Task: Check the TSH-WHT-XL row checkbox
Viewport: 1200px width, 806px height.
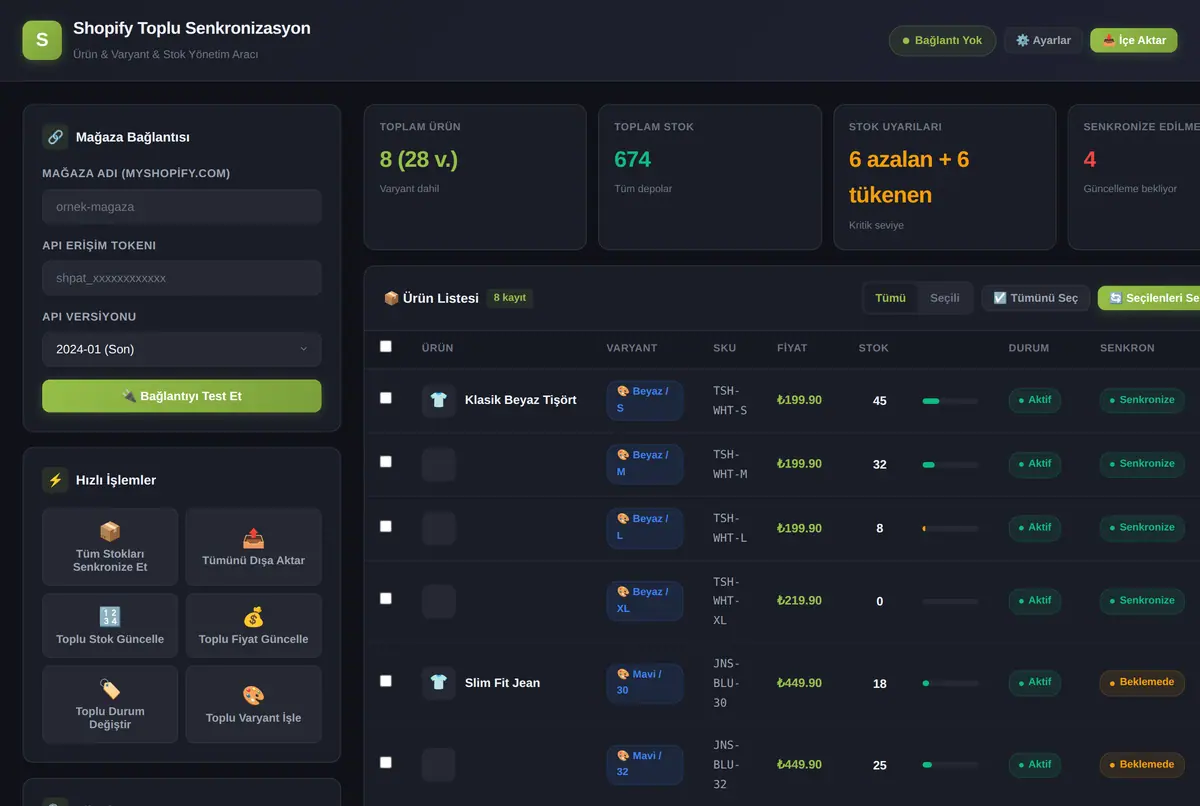Action: pos(386,599)
